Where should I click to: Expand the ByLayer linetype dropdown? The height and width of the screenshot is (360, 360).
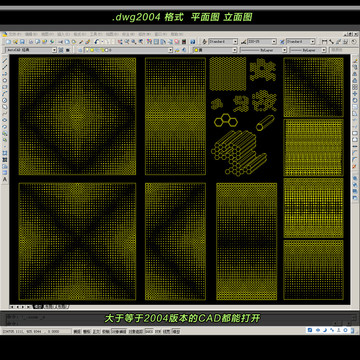(x=263, y=50)
